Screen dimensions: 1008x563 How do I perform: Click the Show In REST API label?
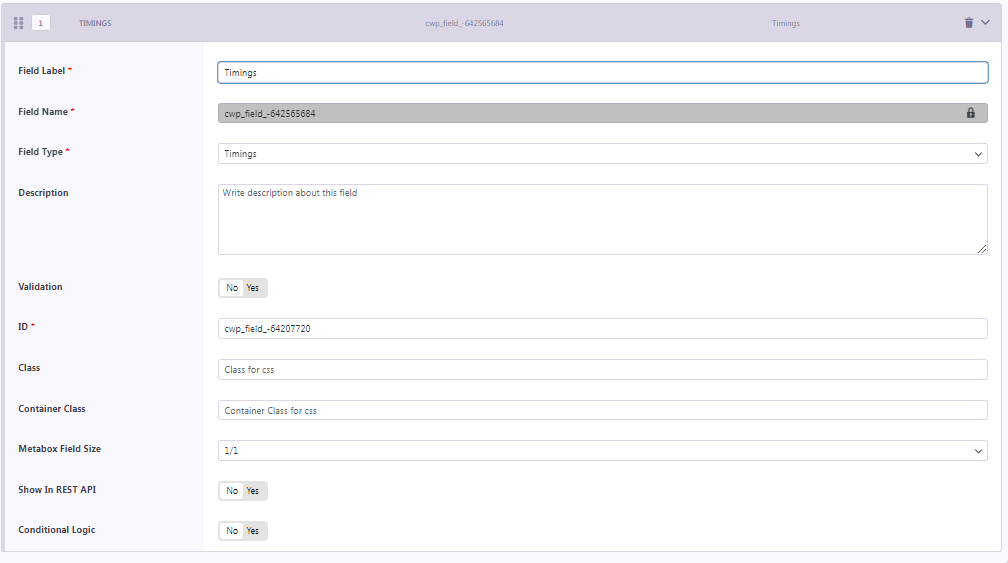click(57, 490)
